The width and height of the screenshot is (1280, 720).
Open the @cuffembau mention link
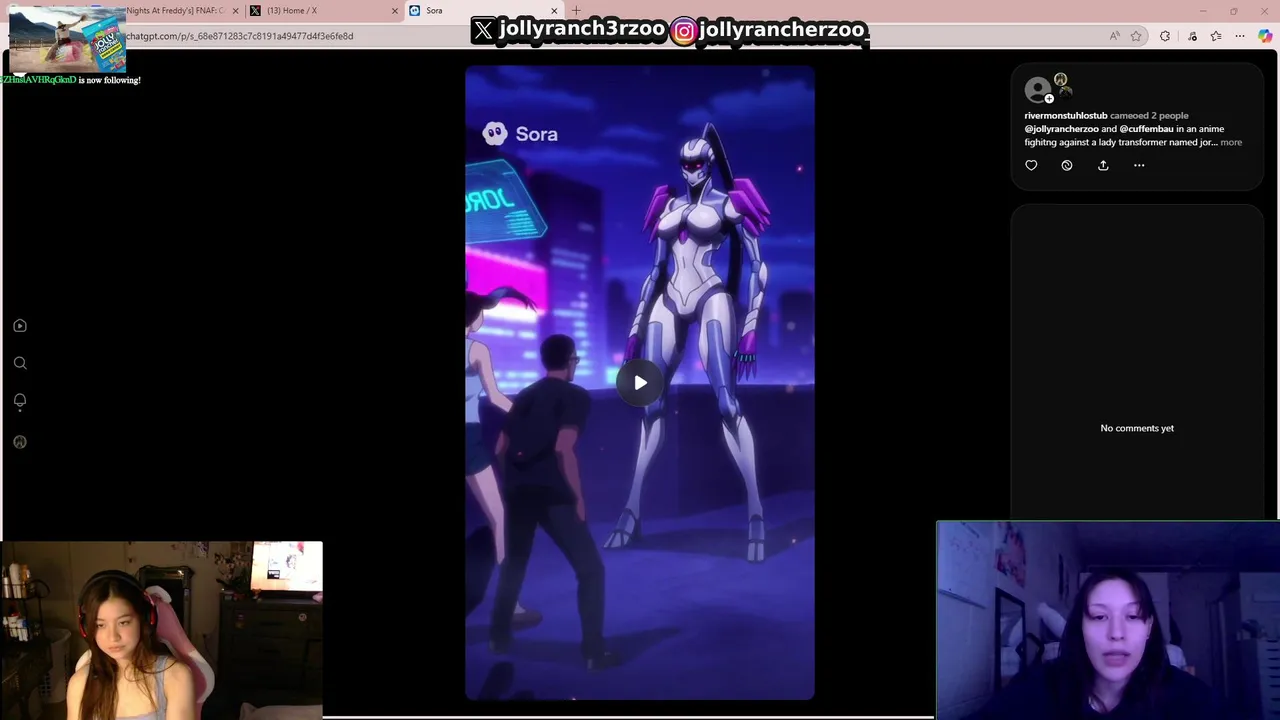click(x=1146, y=129)
